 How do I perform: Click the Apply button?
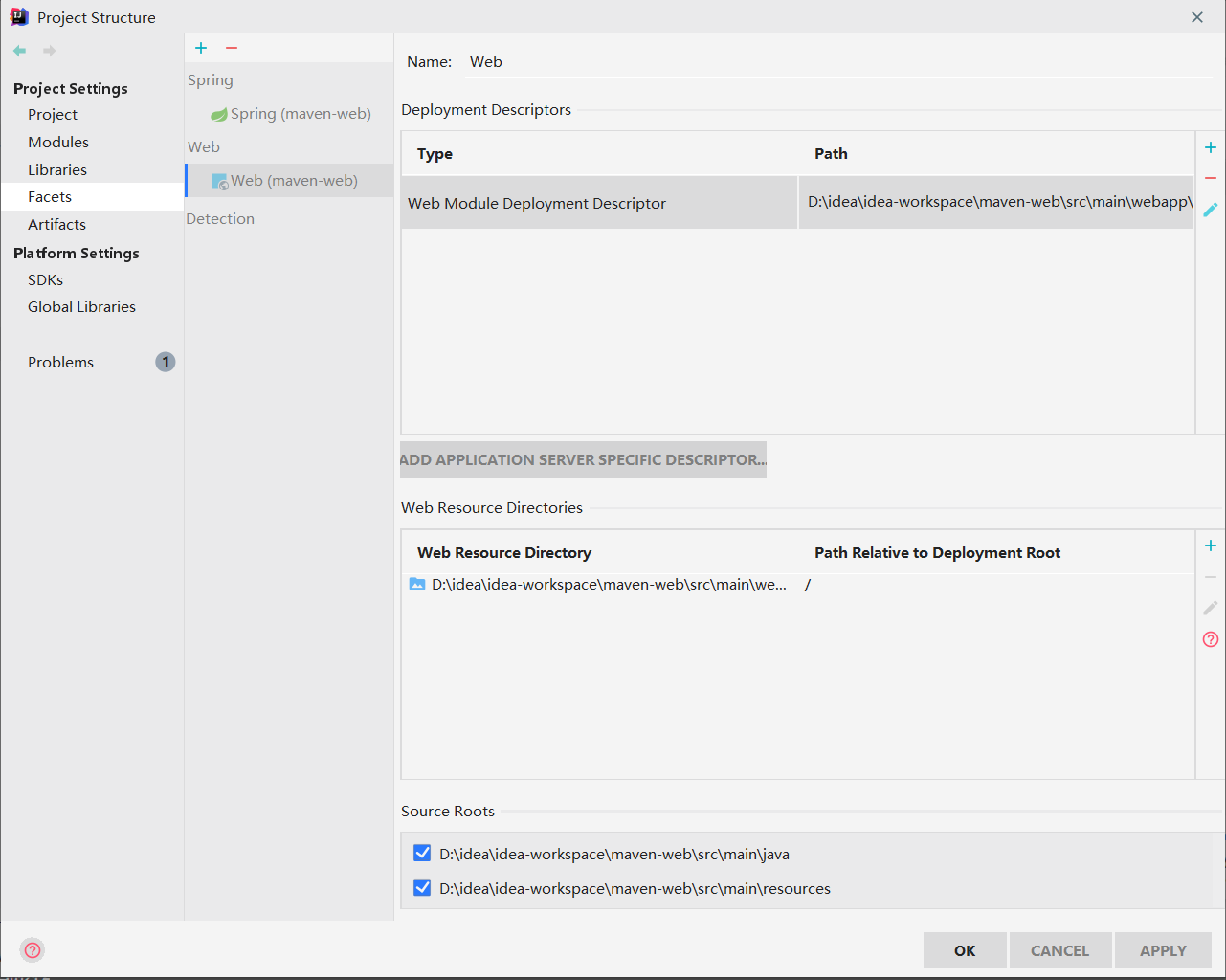tap(1163, 950)
